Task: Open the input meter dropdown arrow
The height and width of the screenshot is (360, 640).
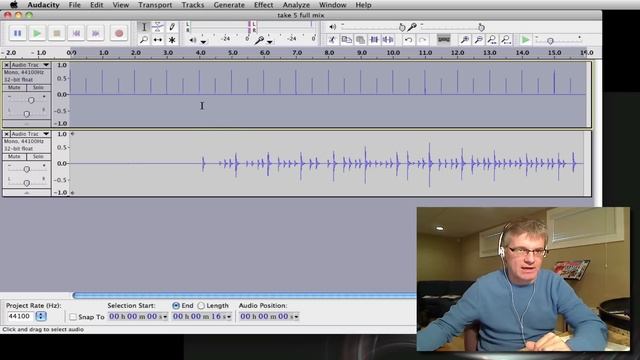Action: (x=270, y=41)
